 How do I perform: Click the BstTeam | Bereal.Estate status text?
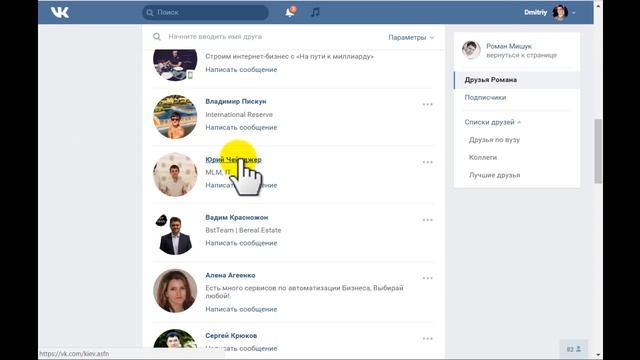click(x=243, y=230)
